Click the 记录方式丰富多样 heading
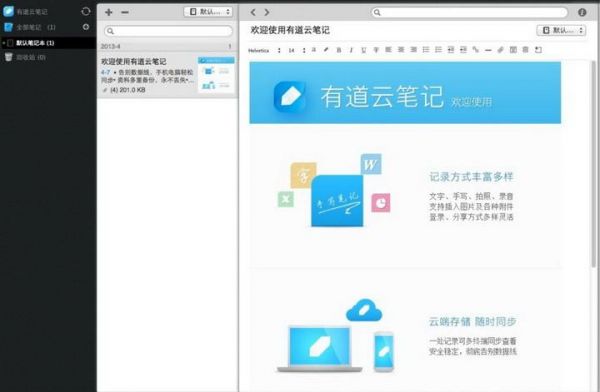The width and height of the screenshot is (600, 392). click(x=471, y=177)
